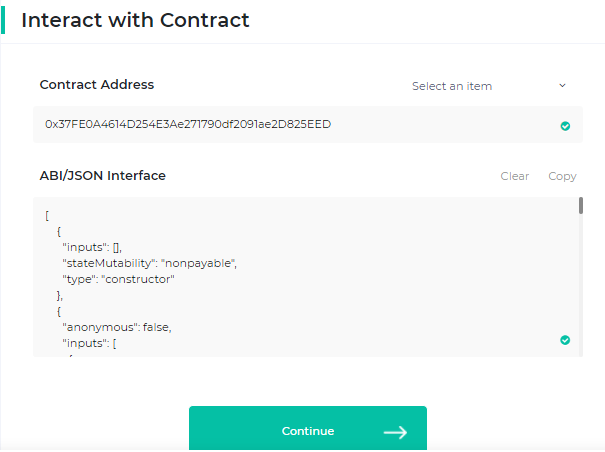Click the green checkmark in ABI interface box
This screenshot has width=605, height=452.
[565, 340]
